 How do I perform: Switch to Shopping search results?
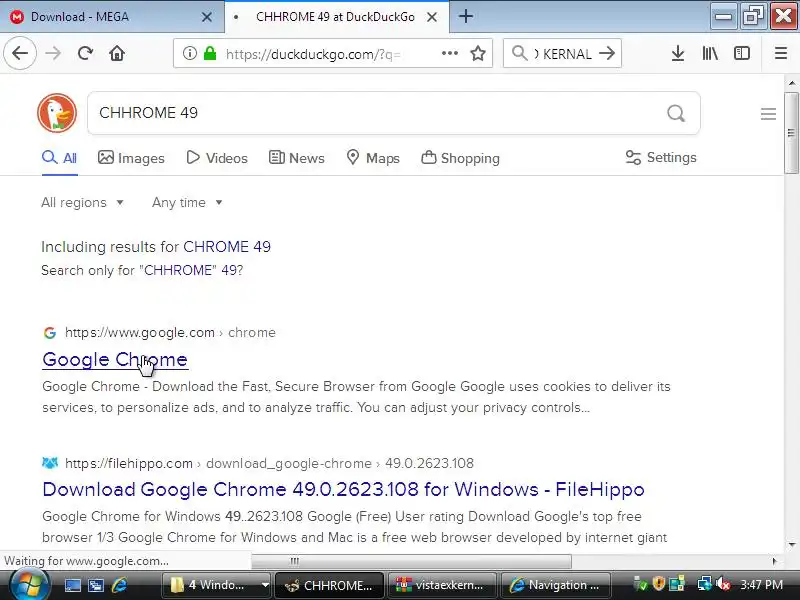click(x=460, y=158)
